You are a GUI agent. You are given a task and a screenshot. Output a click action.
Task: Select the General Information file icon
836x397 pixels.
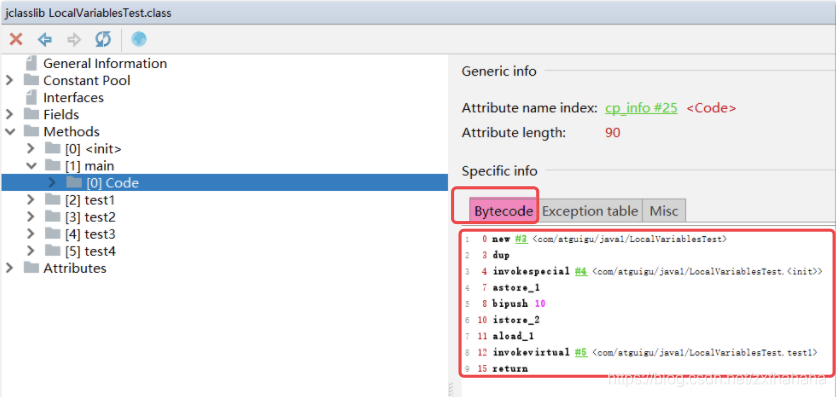coord(32,63)
